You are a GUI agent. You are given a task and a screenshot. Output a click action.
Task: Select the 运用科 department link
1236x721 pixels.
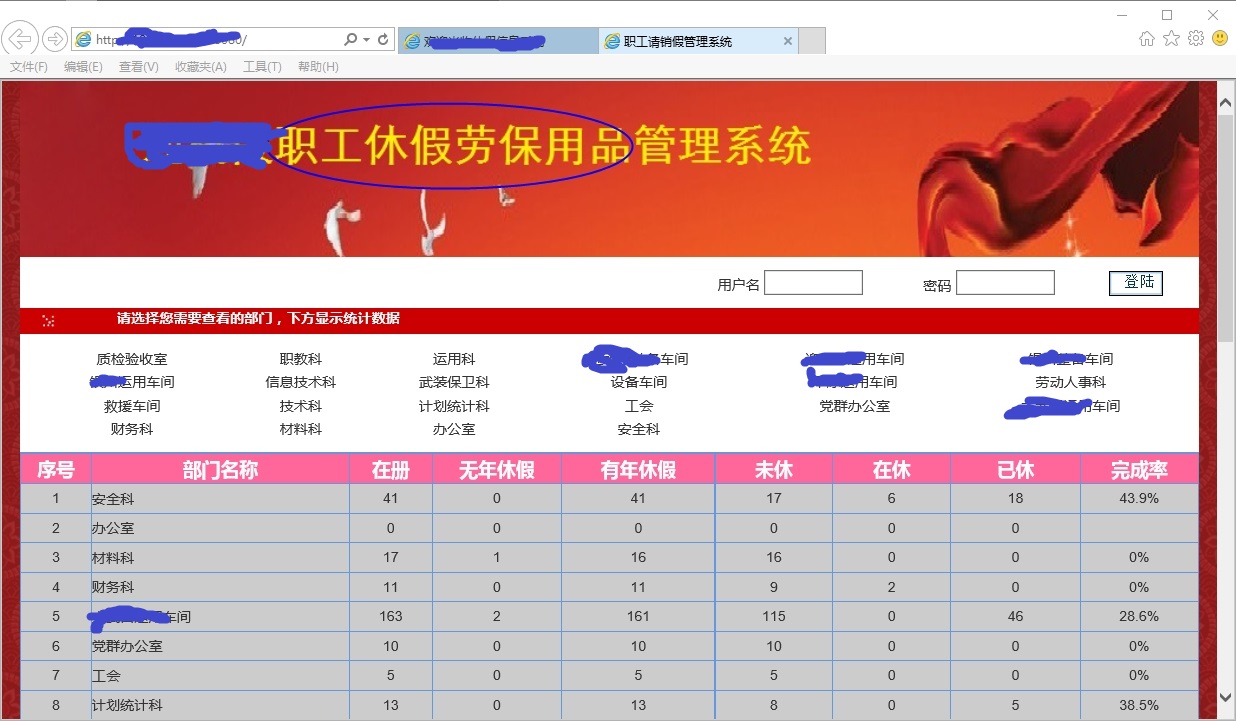coord(454,359)
